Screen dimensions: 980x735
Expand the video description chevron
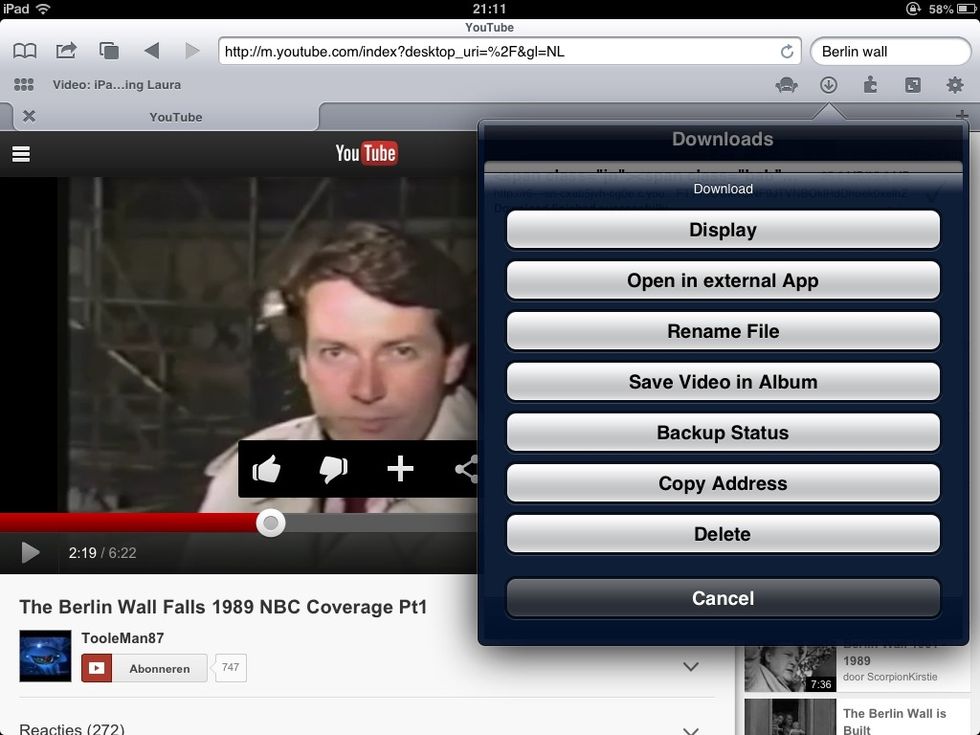pos(690,667)
